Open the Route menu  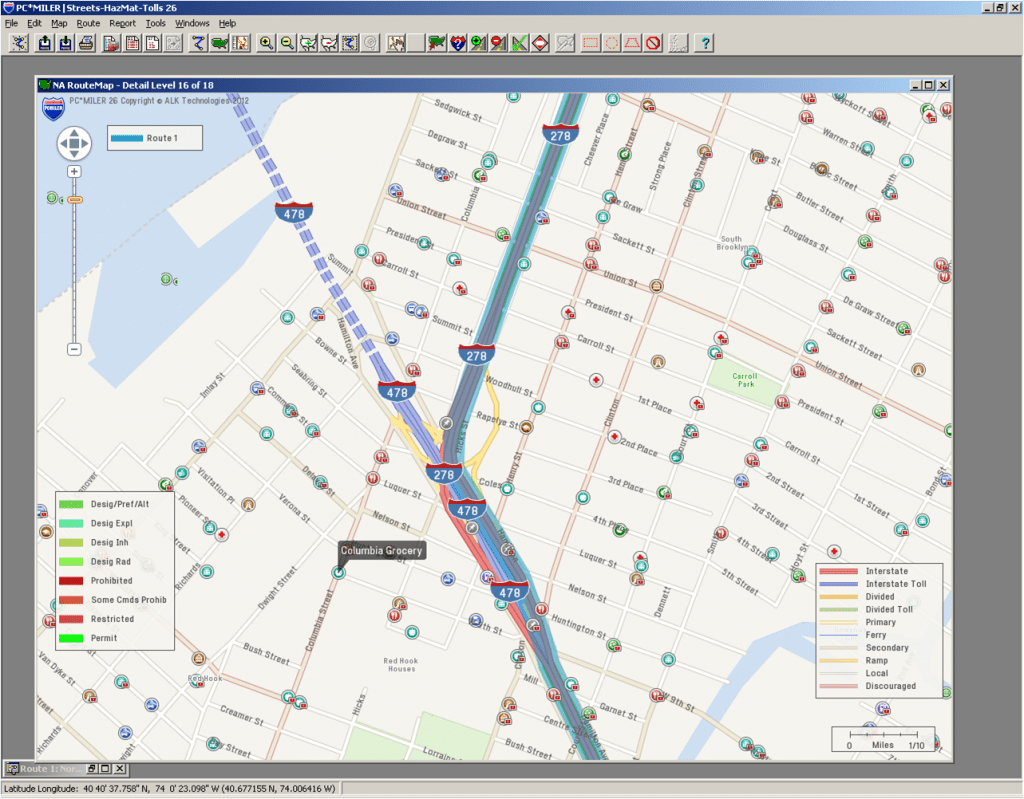coord(88,23)
